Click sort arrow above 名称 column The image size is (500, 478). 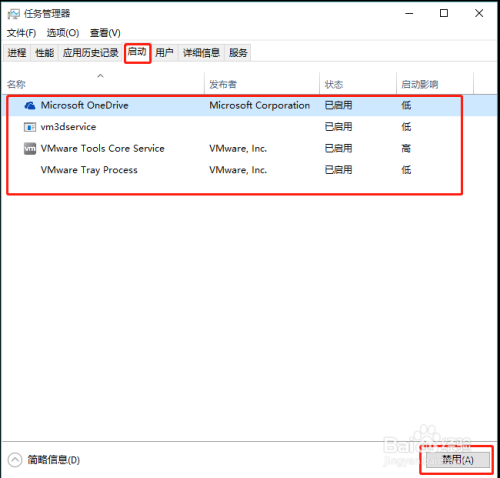click(100, 76)
